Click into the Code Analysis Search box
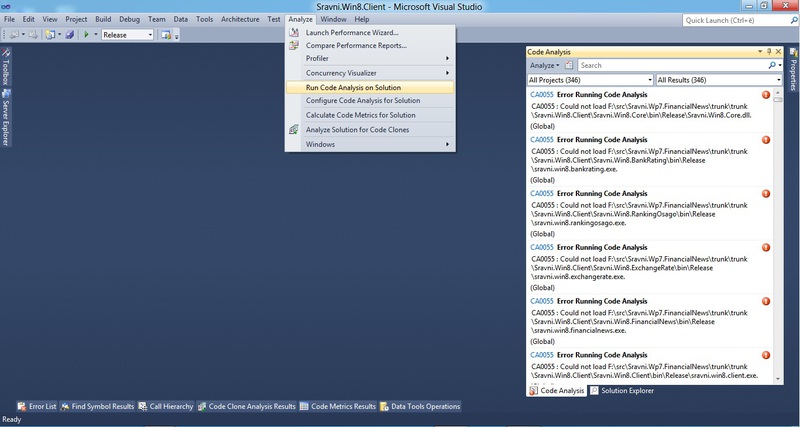The image size is (800, 427). click(672, 65)
